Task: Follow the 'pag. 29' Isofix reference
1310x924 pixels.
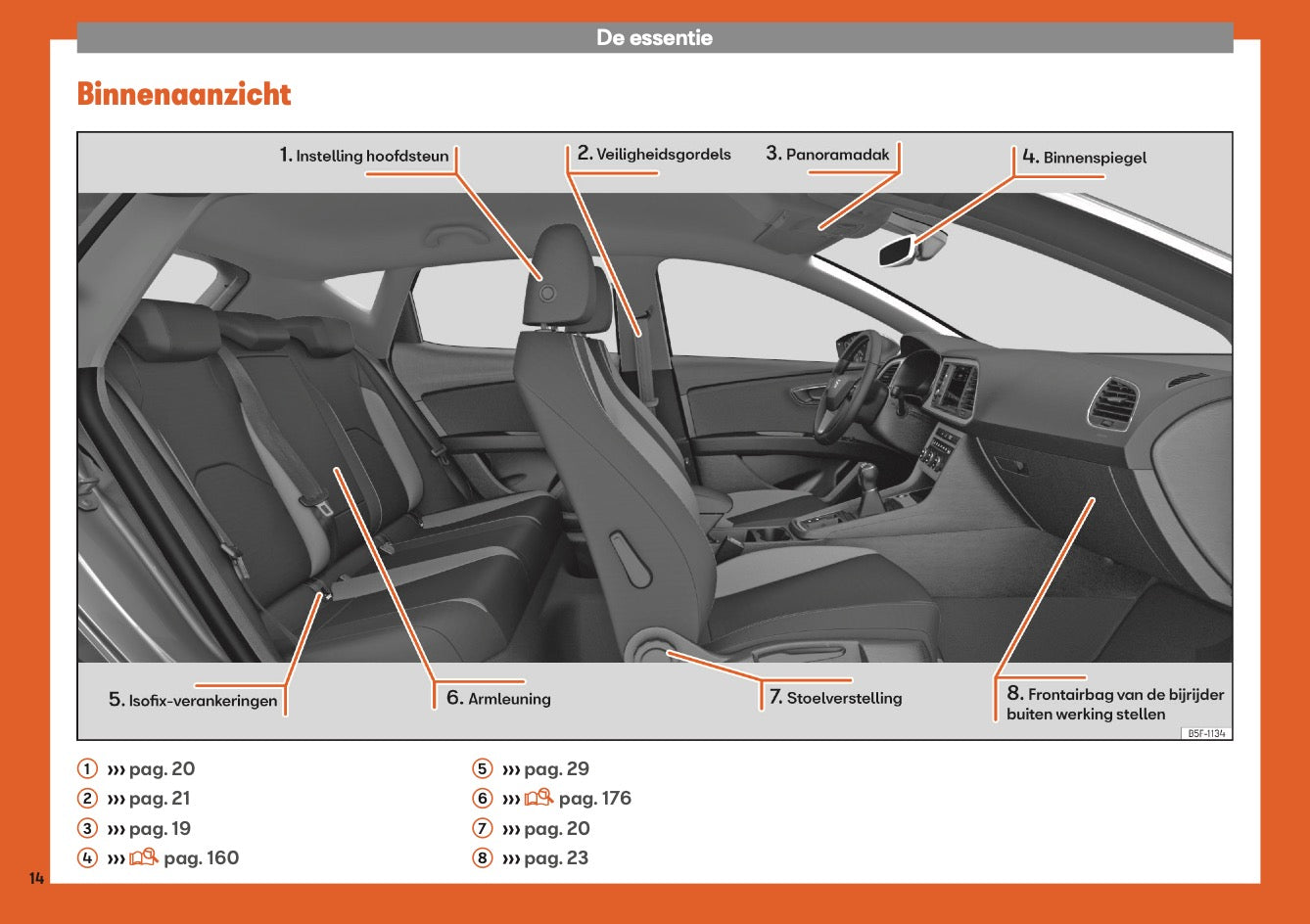Action: [x=556, y=769]
